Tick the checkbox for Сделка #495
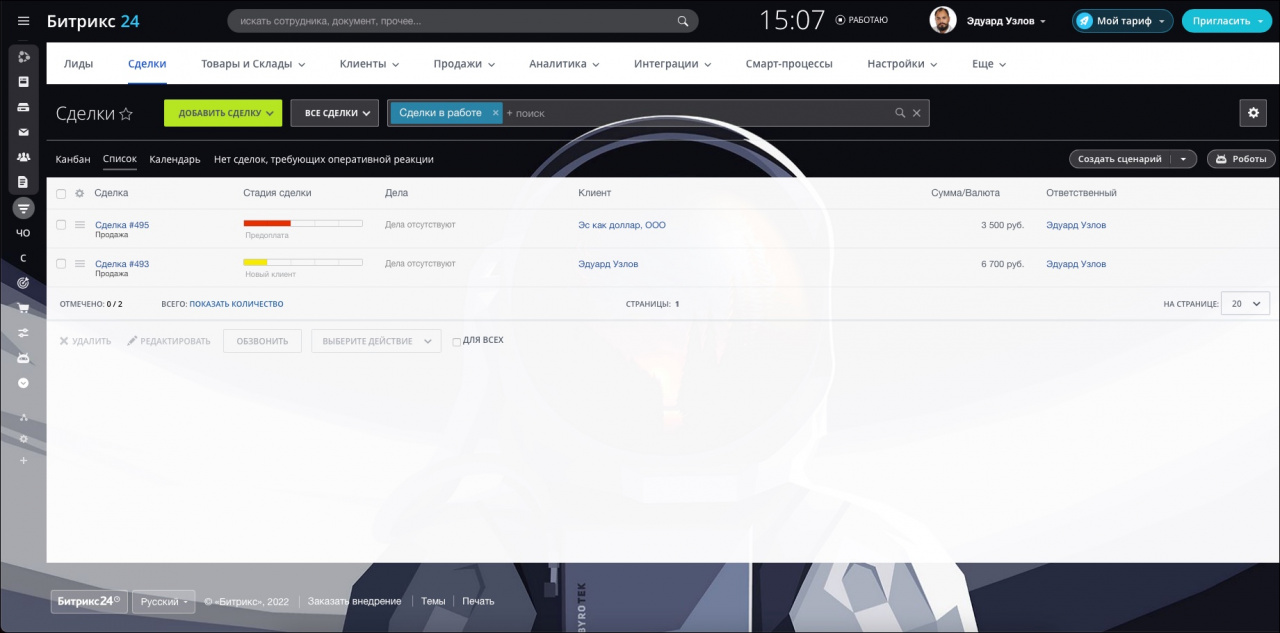The width and height of the screenshot is (1280, 633). 61,225
